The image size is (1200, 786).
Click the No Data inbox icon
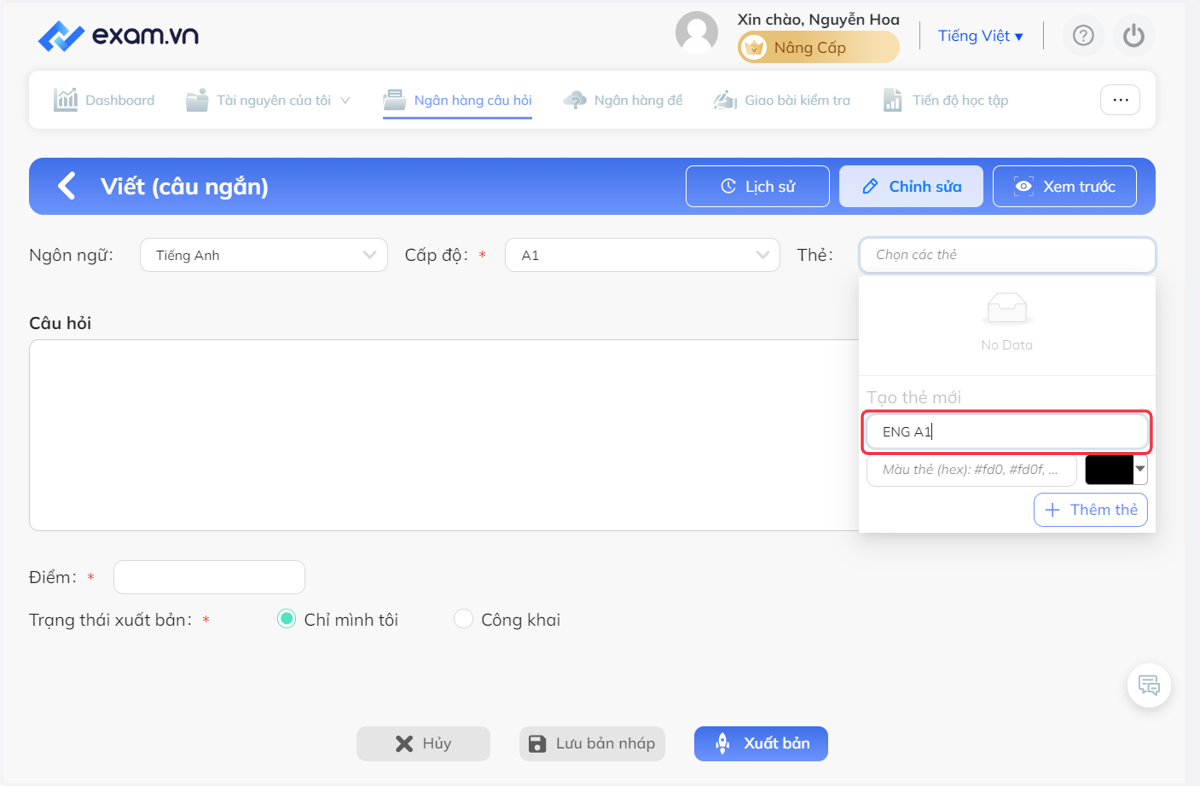[x=1007, y=309]
